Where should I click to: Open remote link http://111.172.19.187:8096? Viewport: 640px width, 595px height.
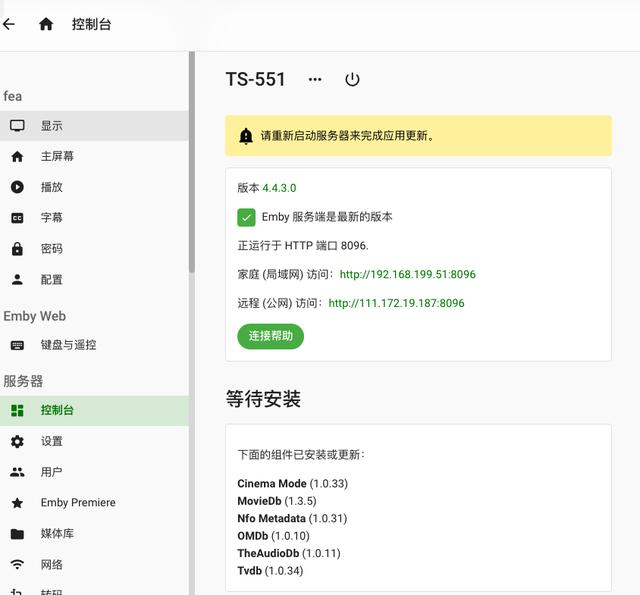(x=396, y=303)
